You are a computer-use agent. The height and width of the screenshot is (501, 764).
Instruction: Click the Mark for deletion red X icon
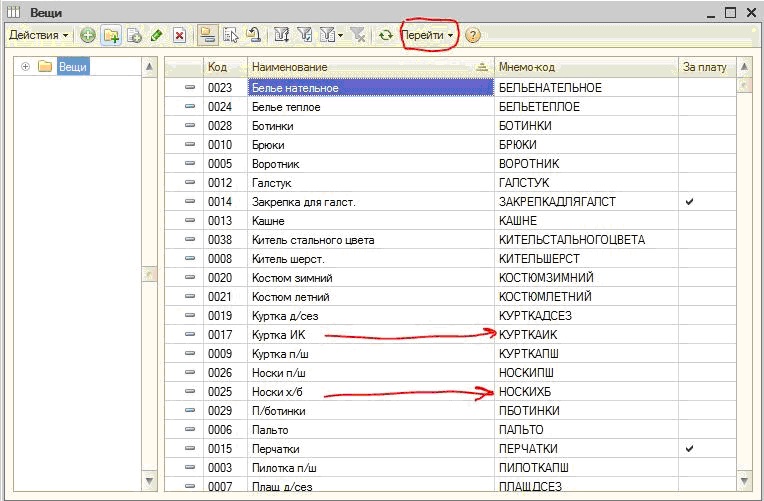(x=179, y=35)
